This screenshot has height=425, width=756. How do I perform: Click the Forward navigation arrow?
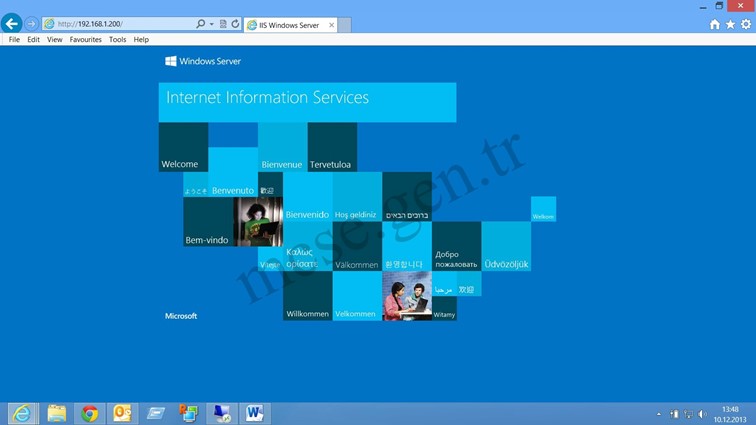click(31, 24)
